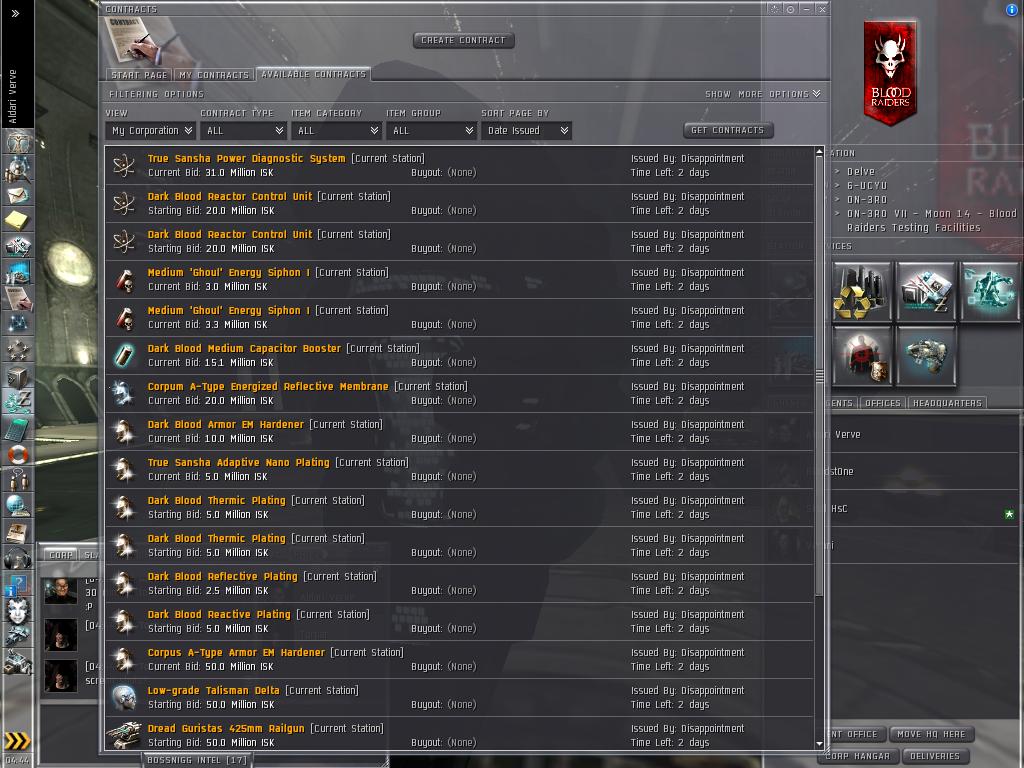Screen dimensions: 1024x768
Task: Click the Get Contracts button
Action: pos(728,130)
